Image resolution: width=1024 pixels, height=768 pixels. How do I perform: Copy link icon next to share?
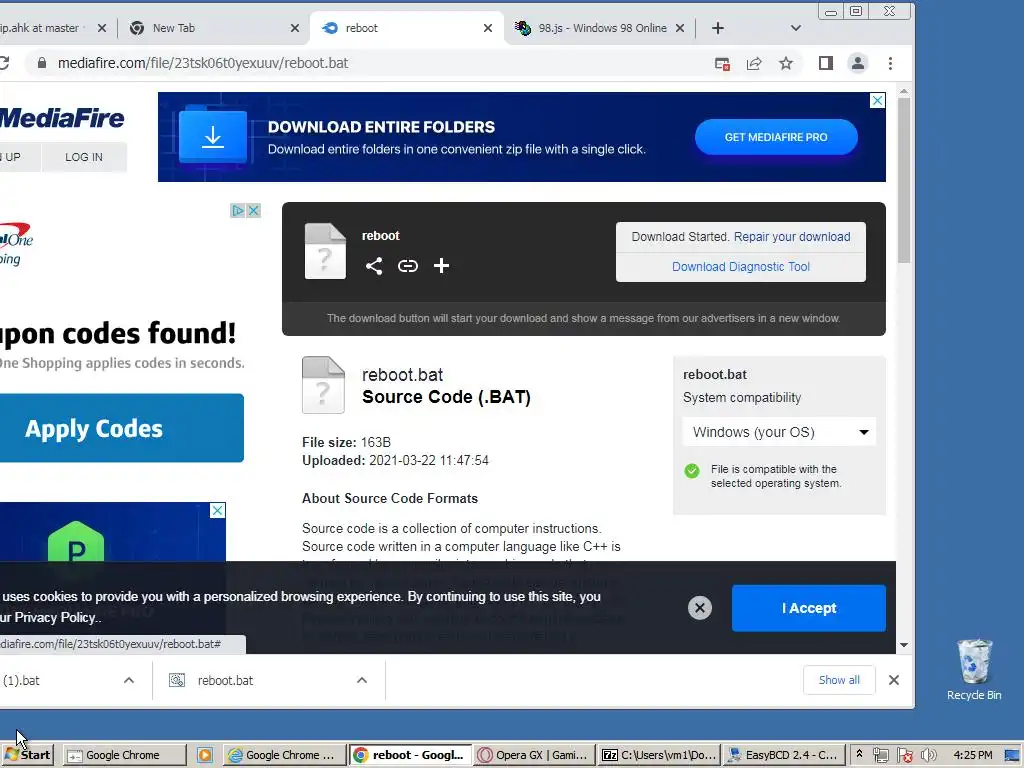coord(408,266)
